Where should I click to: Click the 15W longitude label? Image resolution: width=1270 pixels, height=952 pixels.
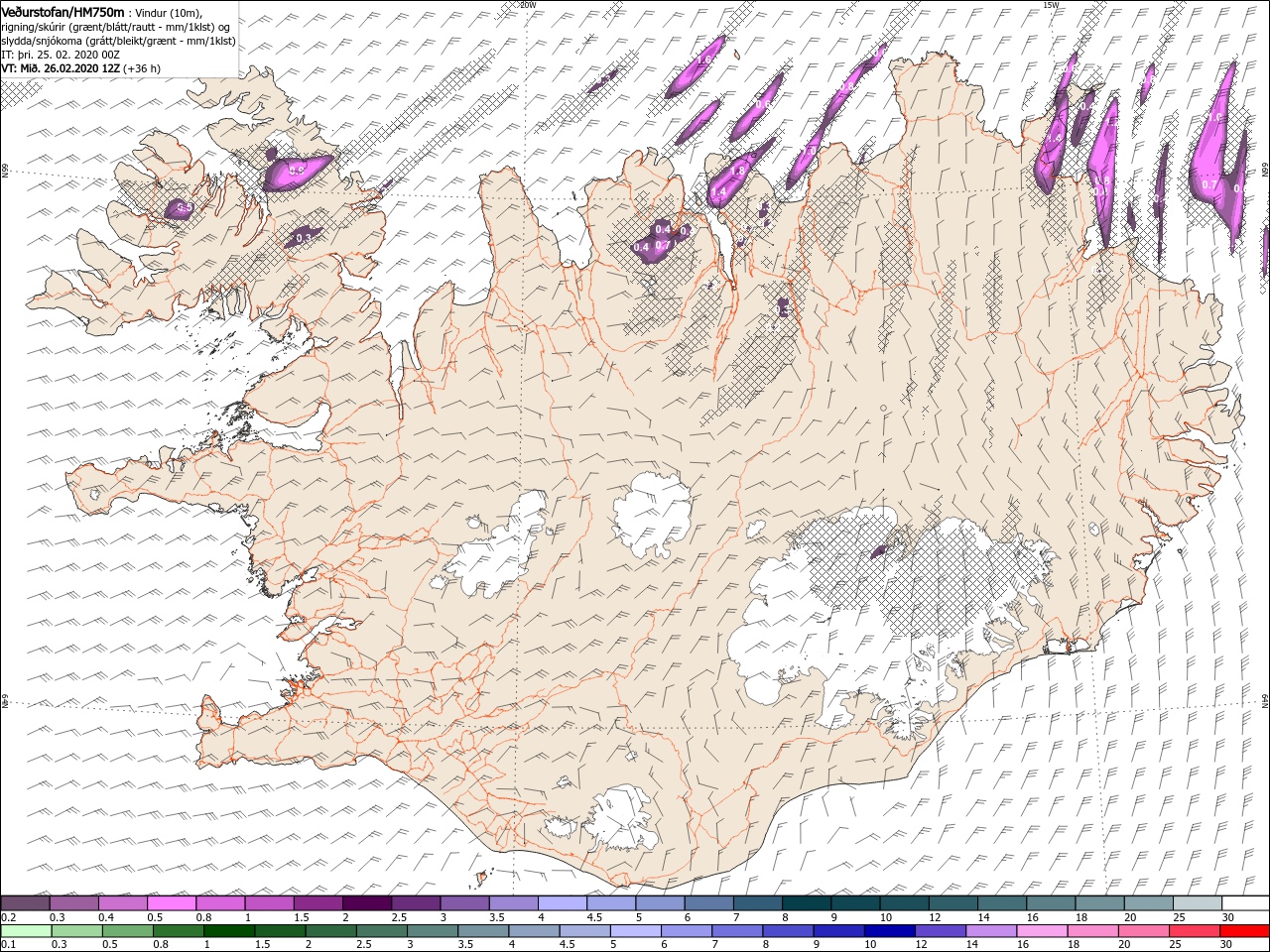(x=1051, y=5)
